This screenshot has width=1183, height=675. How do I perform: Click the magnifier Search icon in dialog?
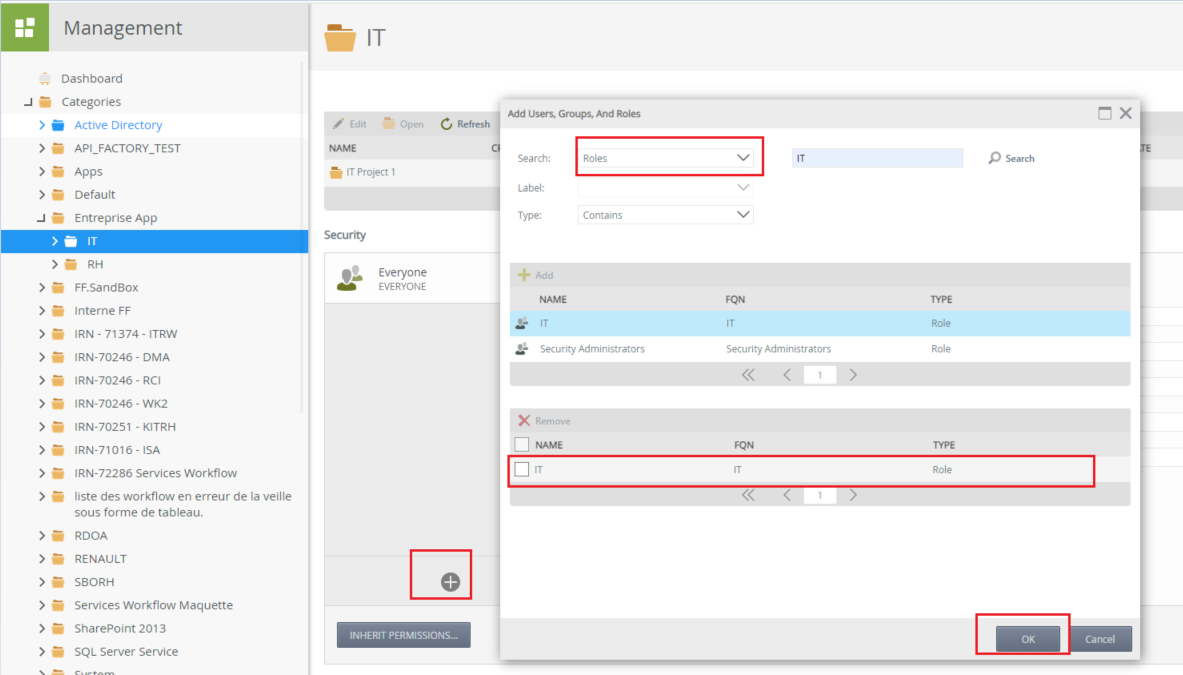(995, 158)
